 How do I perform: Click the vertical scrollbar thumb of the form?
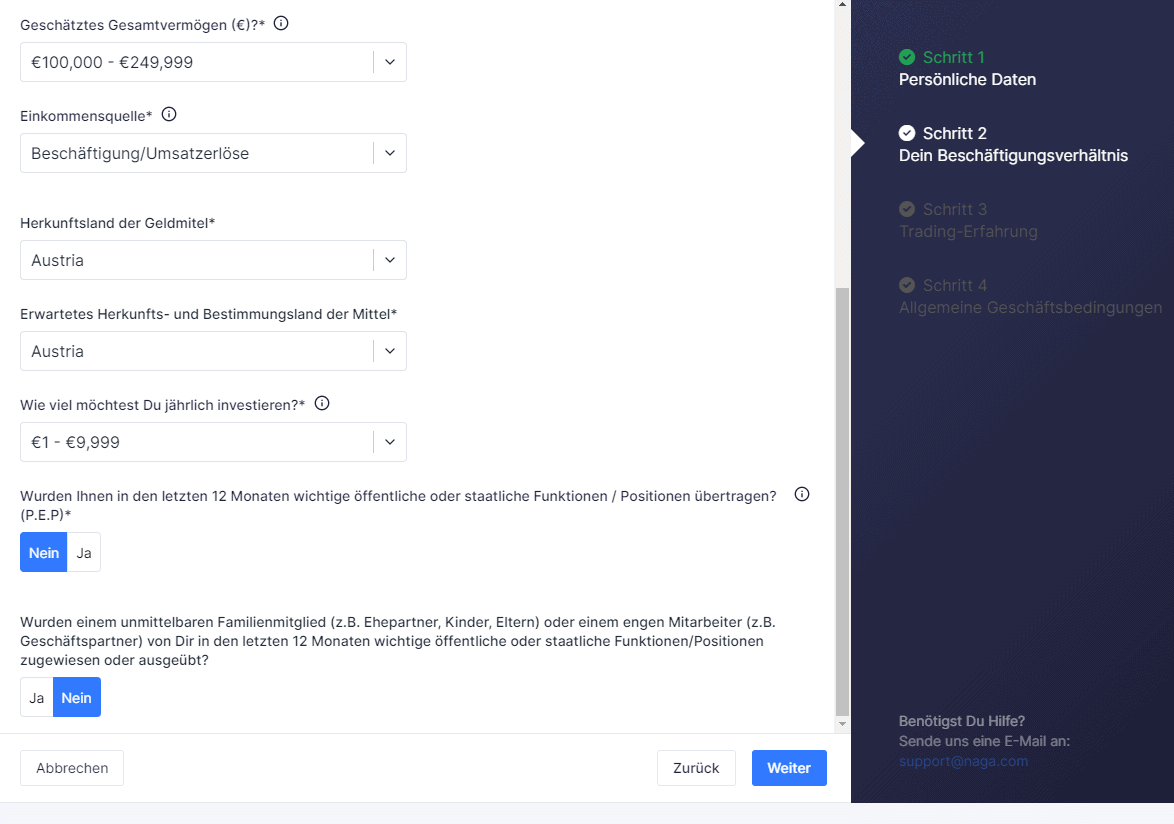point(842,500)
